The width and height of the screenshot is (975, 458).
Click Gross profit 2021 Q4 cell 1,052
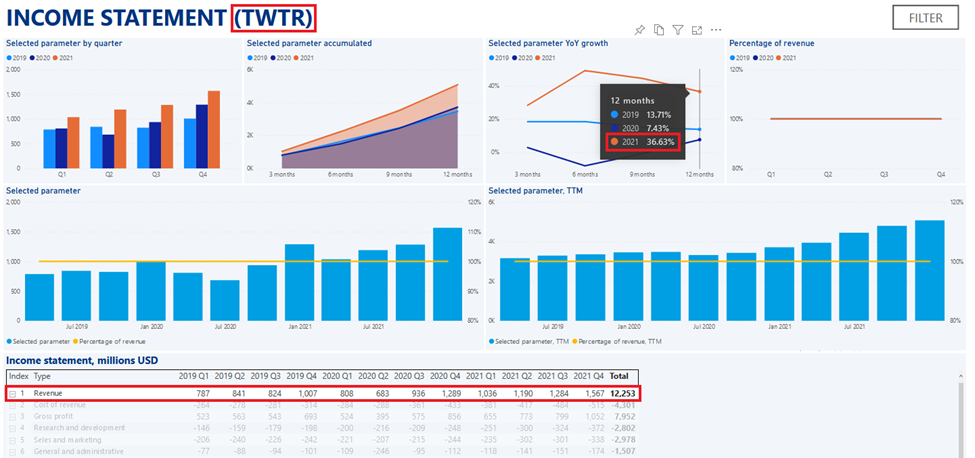[x=593, y=416]
